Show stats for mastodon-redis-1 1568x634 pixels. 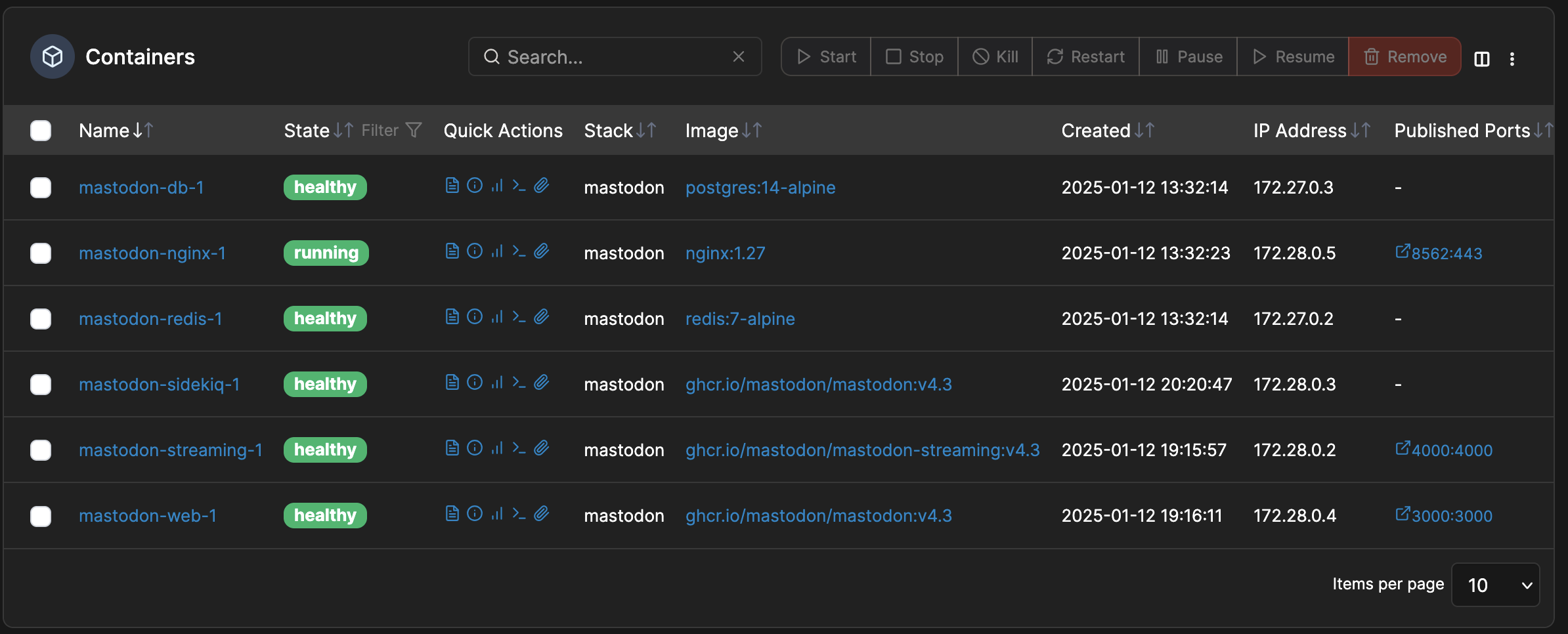click(497, 317)
